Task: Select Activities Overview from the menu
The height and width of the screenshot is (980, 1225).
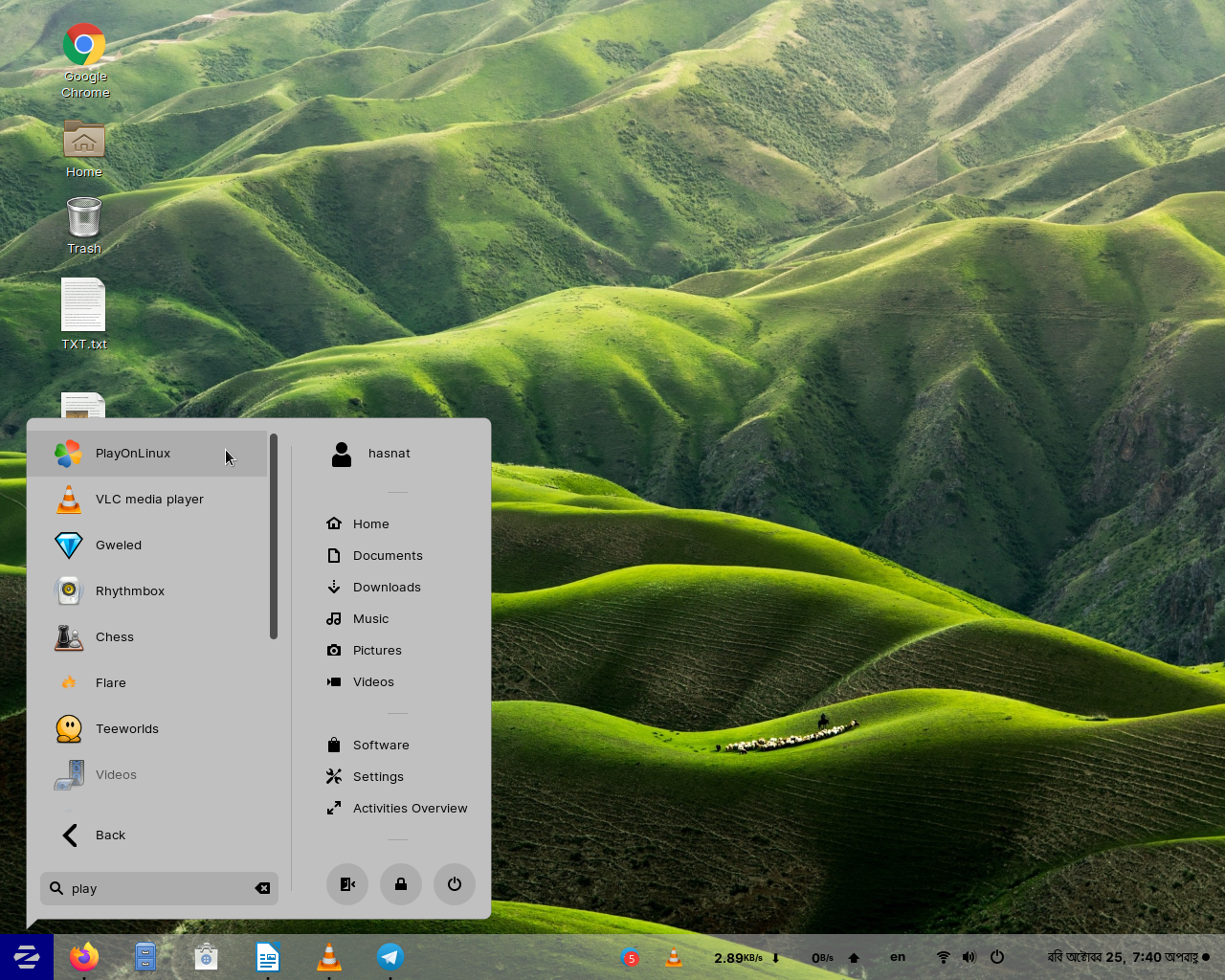Action: pos(409,809)
